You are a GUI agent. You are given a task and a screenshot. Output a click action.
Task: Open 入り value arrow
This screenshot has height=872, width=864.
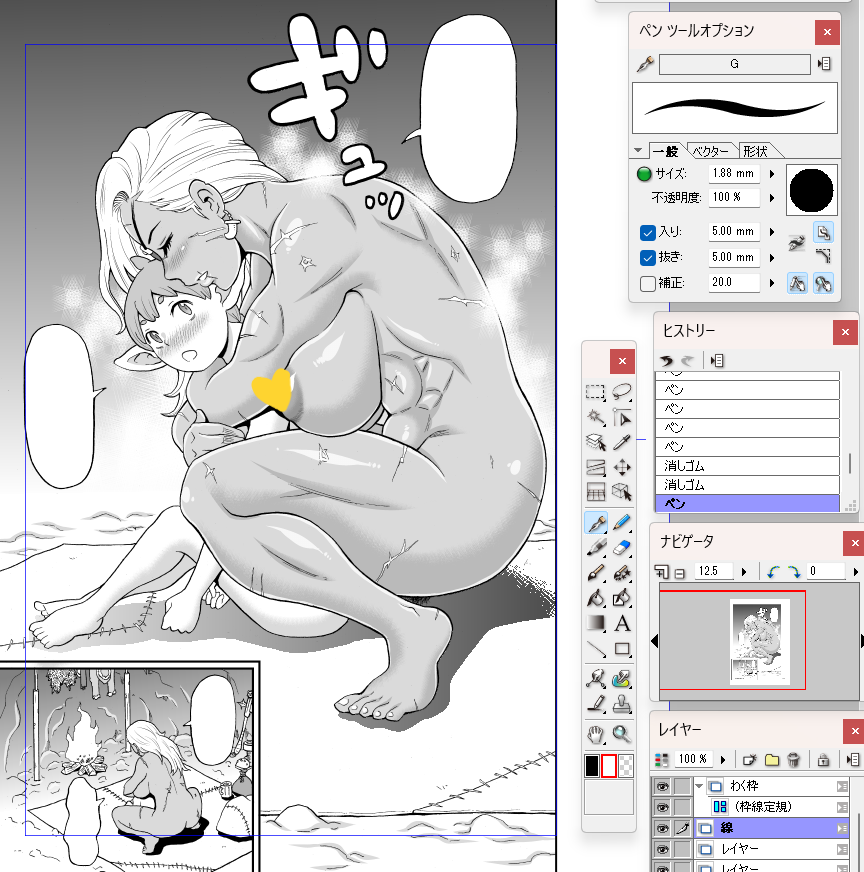tap(772, 232)
